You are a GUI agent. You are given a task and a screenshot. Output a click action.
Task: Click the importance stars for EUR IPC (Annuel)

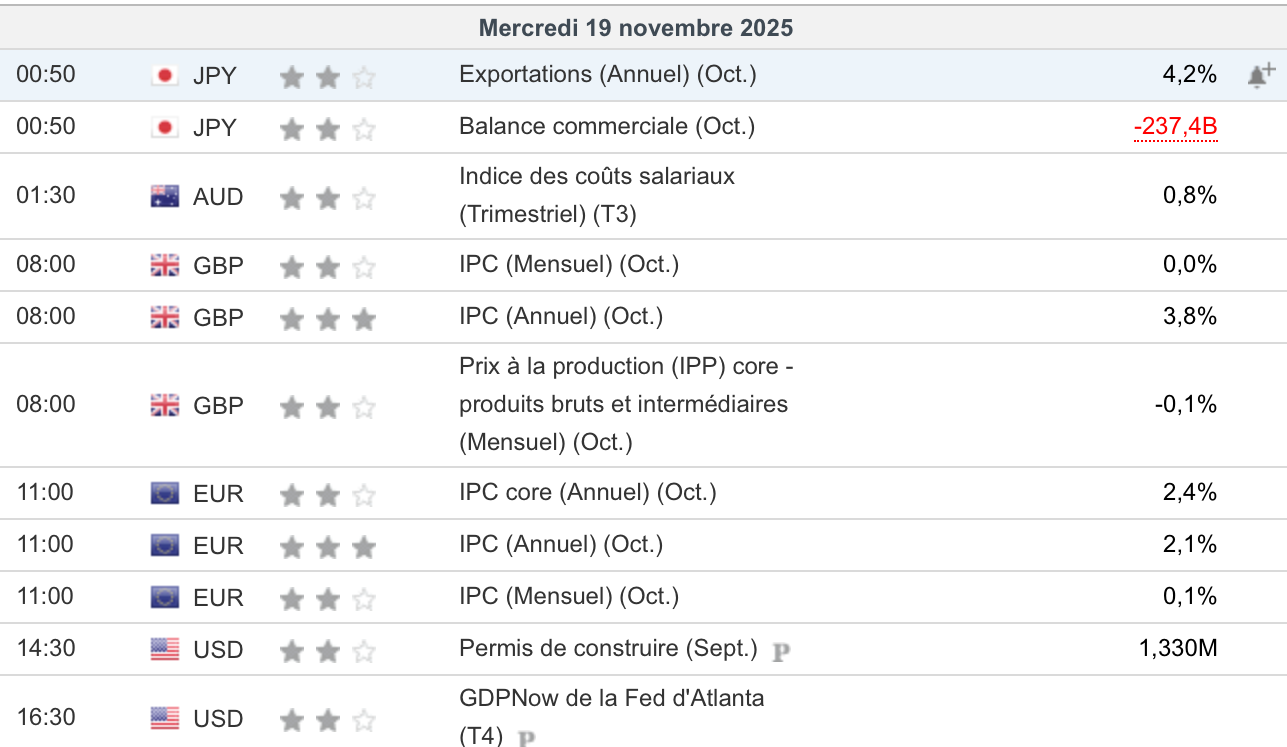(328, 546)
